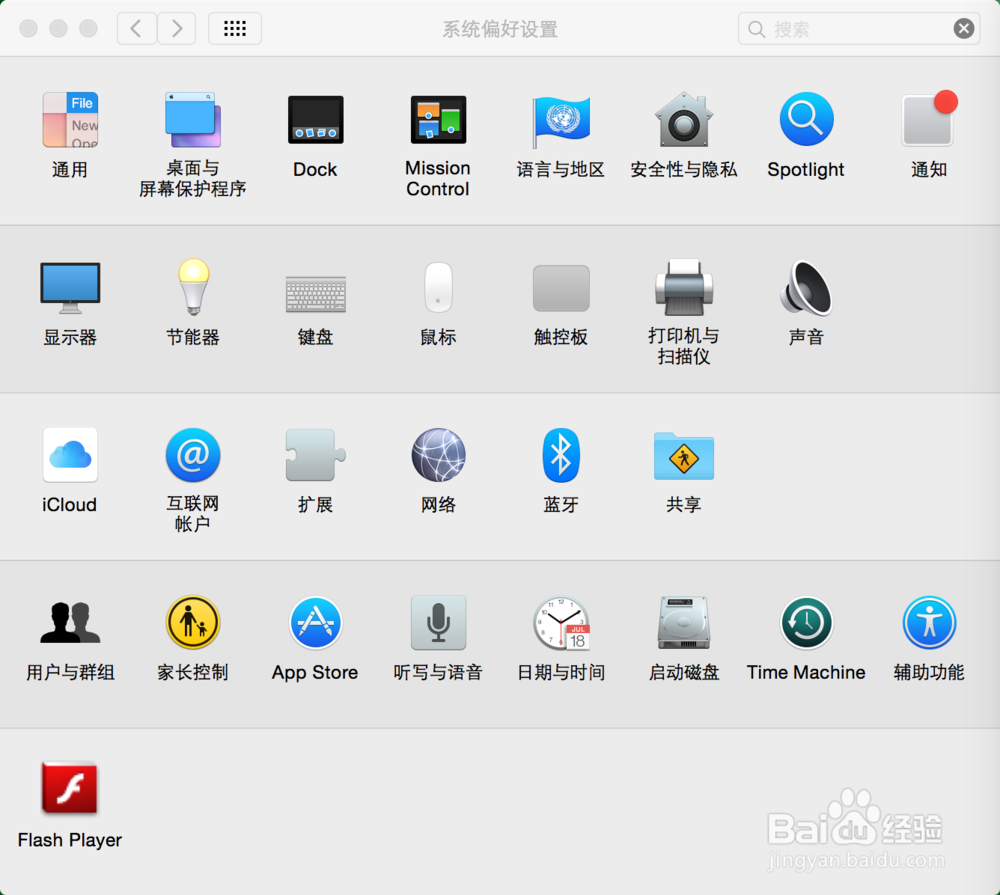Close the 系统偏好设置 window
1000x895 pixels.
coord(28,29)
